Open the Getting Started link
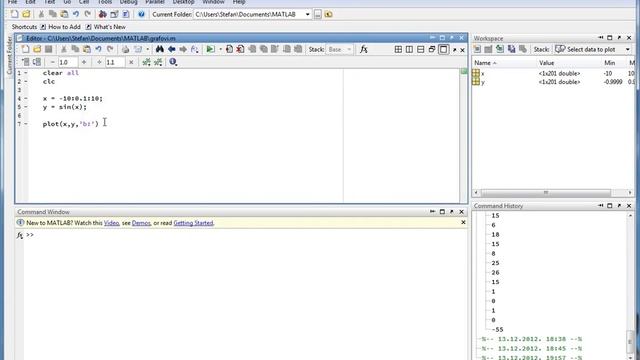This screenshot has width=640, height=360. 193,223
